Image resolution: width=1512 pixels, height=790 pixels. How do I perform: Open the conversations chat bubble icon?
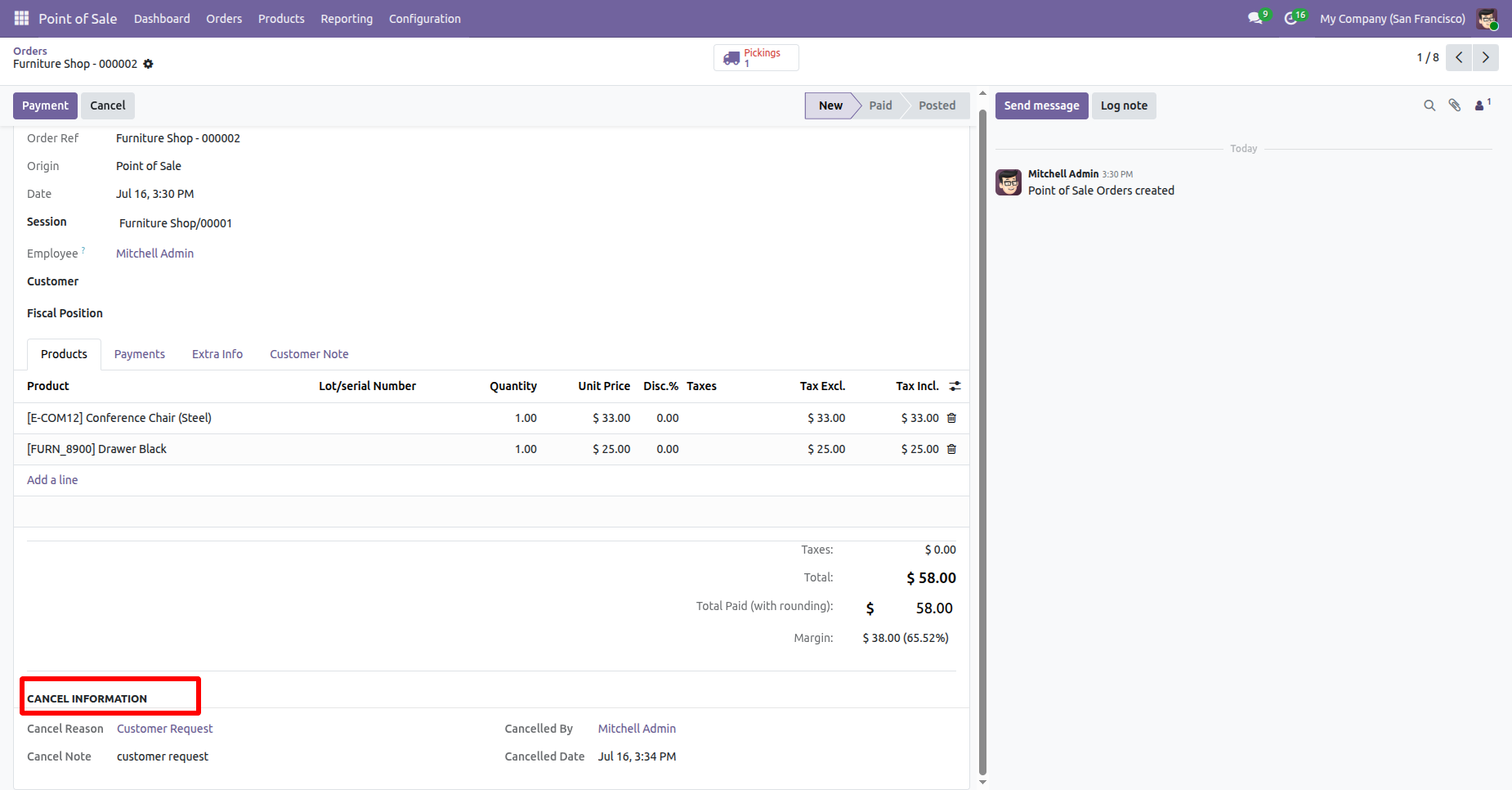pos(1255,18)
